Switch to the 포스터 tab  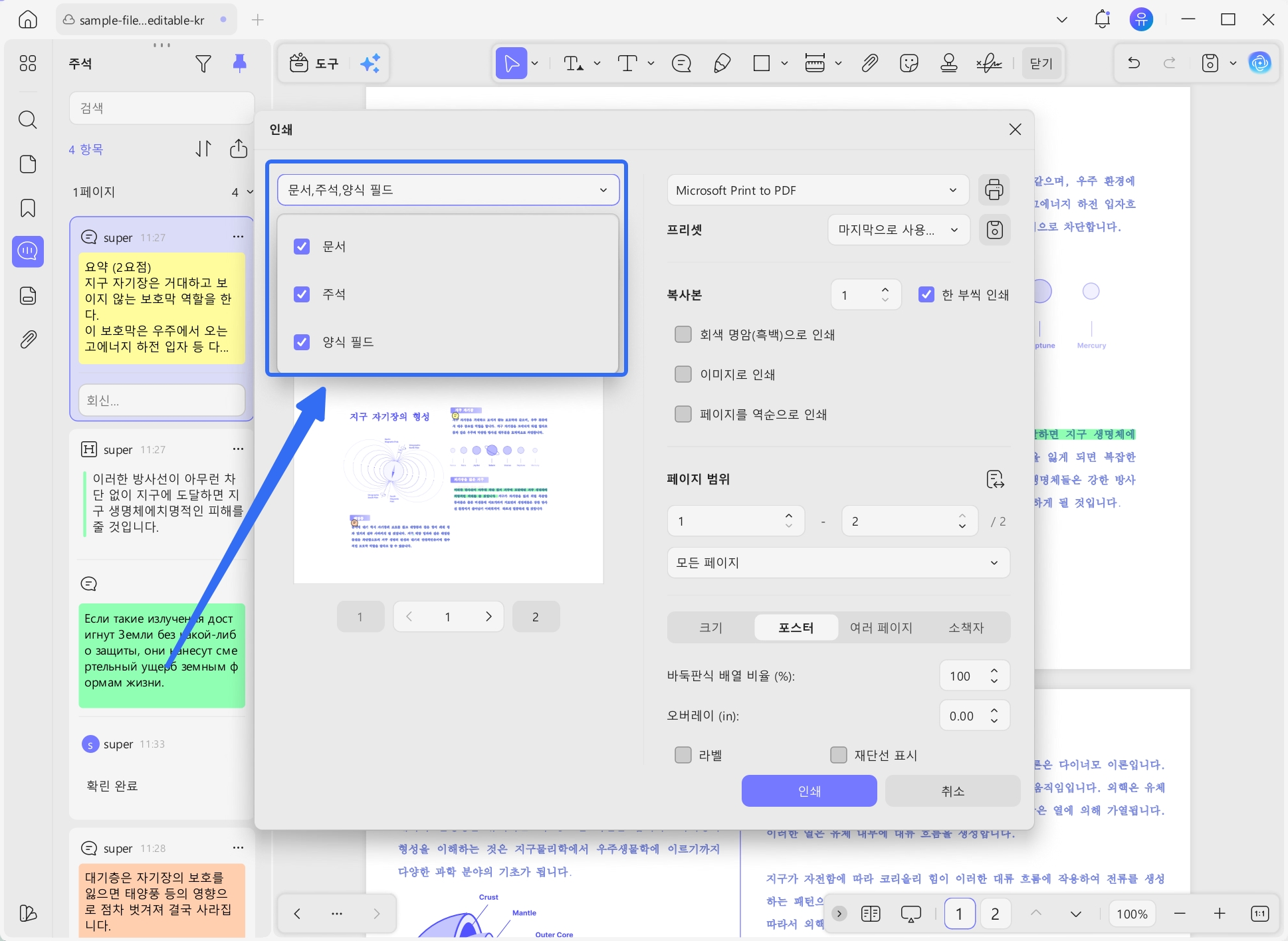point(796,627)
